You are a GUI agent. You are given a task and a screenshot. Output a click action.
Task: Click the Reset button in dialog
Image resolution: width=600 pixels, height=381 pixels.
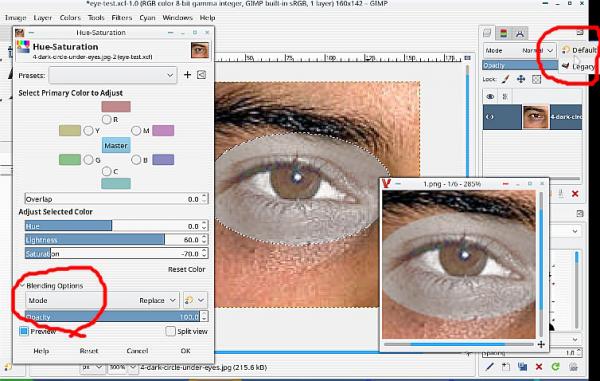click(89, 351)
